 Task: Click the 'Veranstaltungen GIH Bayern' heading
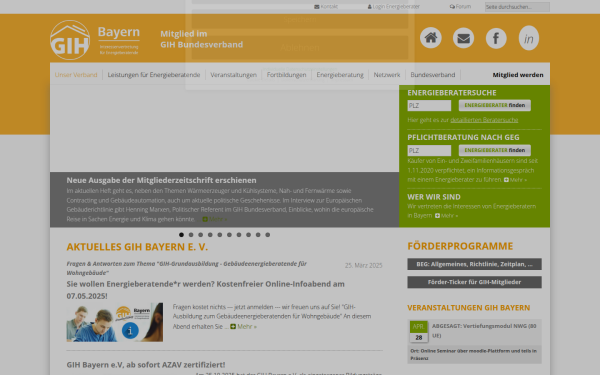469,308
